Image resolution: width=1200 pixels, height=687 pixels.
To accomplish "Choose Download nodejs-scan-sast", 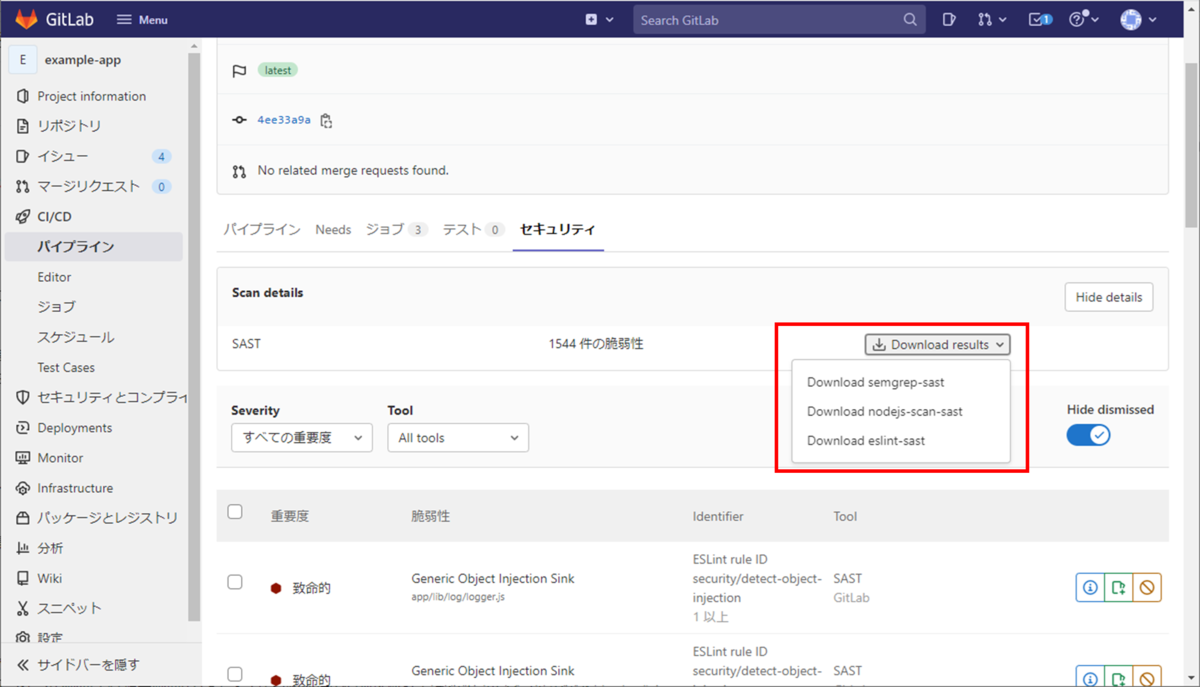I will 885,411.
